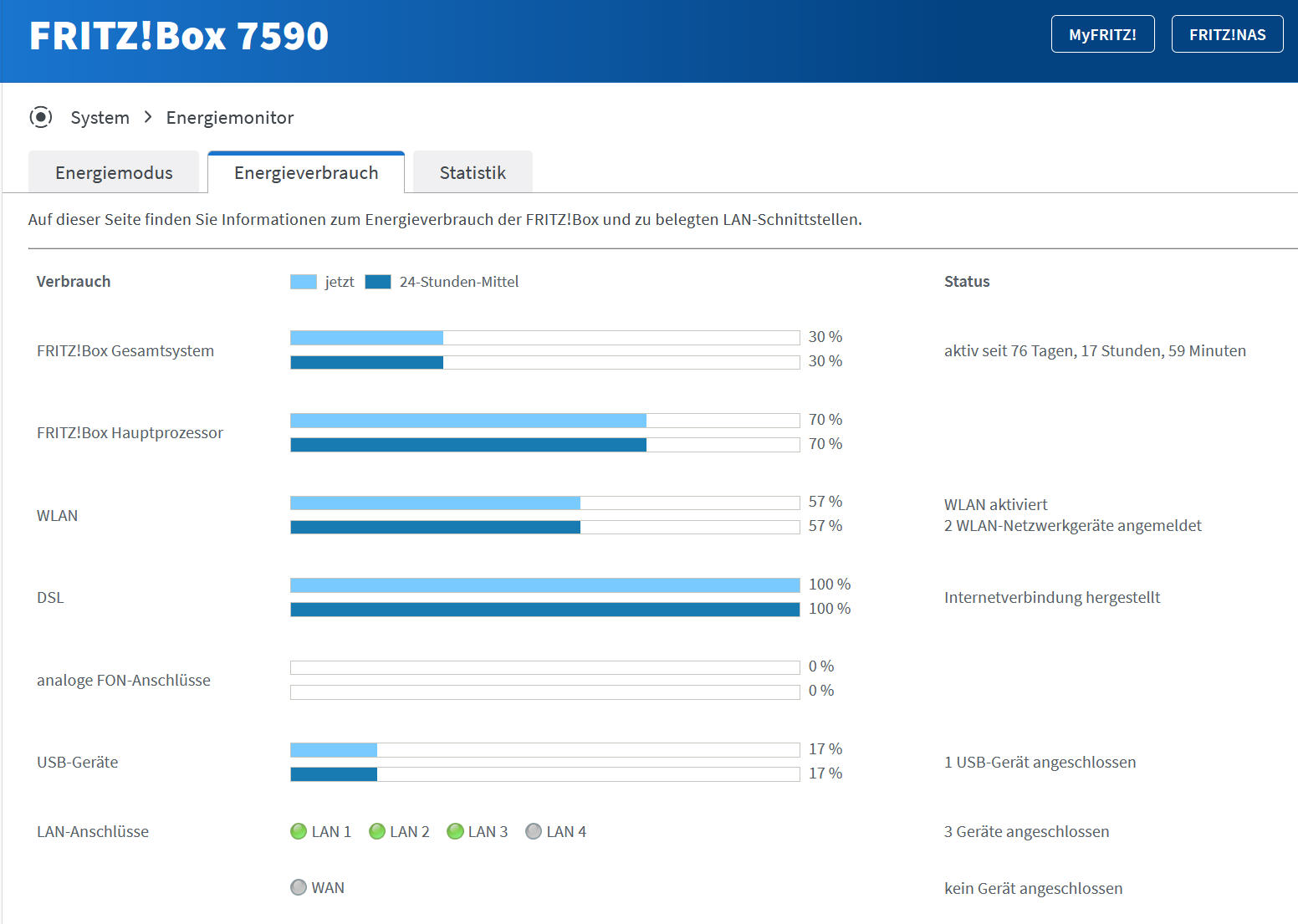Image resolution: width=1298 pixels, height=924 pixels.
Task: Click the System section icon in breadcrumb
Action: [40, 117]
